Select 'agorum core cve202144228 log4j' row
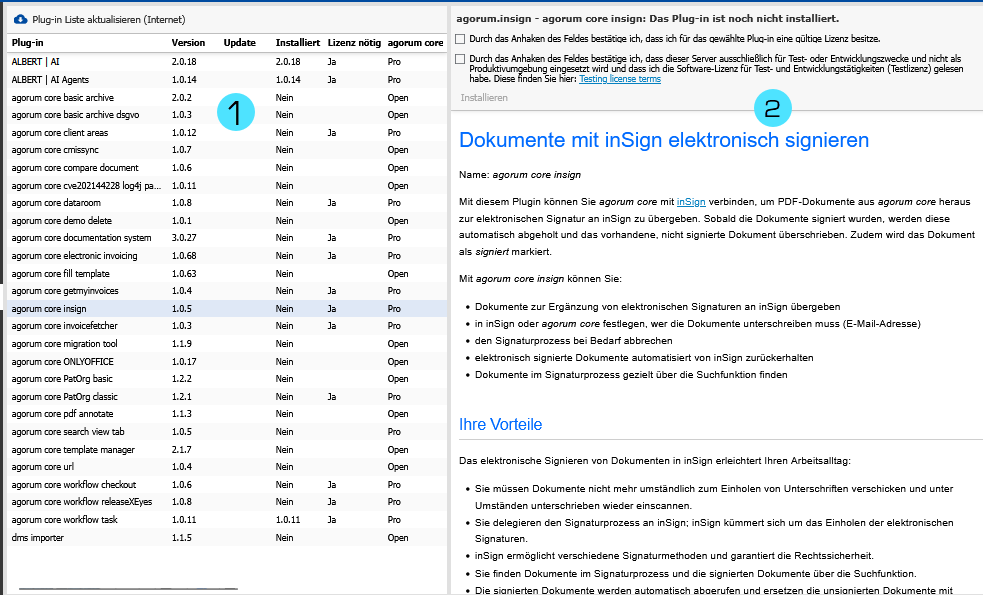Image resolution: width=983 pixels, height=595 pixels. tap(227, 186)
